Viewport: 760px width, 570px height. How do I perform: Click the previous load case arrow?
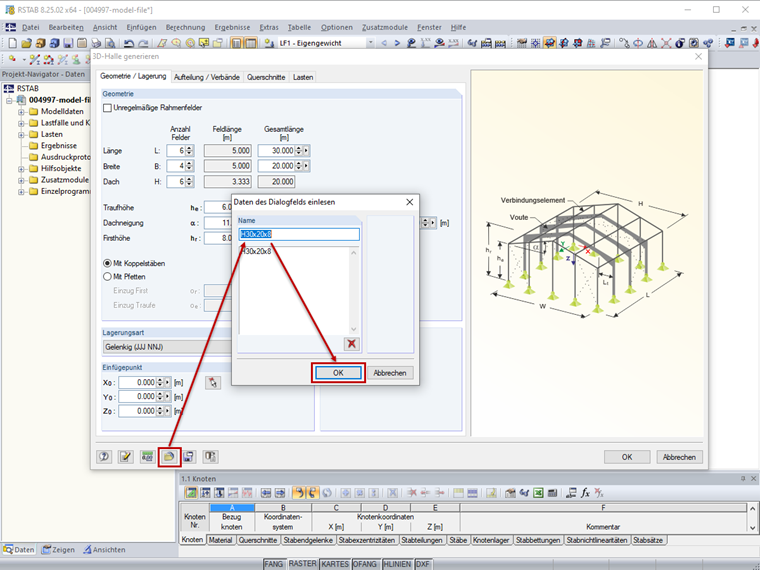coord(384,43)
